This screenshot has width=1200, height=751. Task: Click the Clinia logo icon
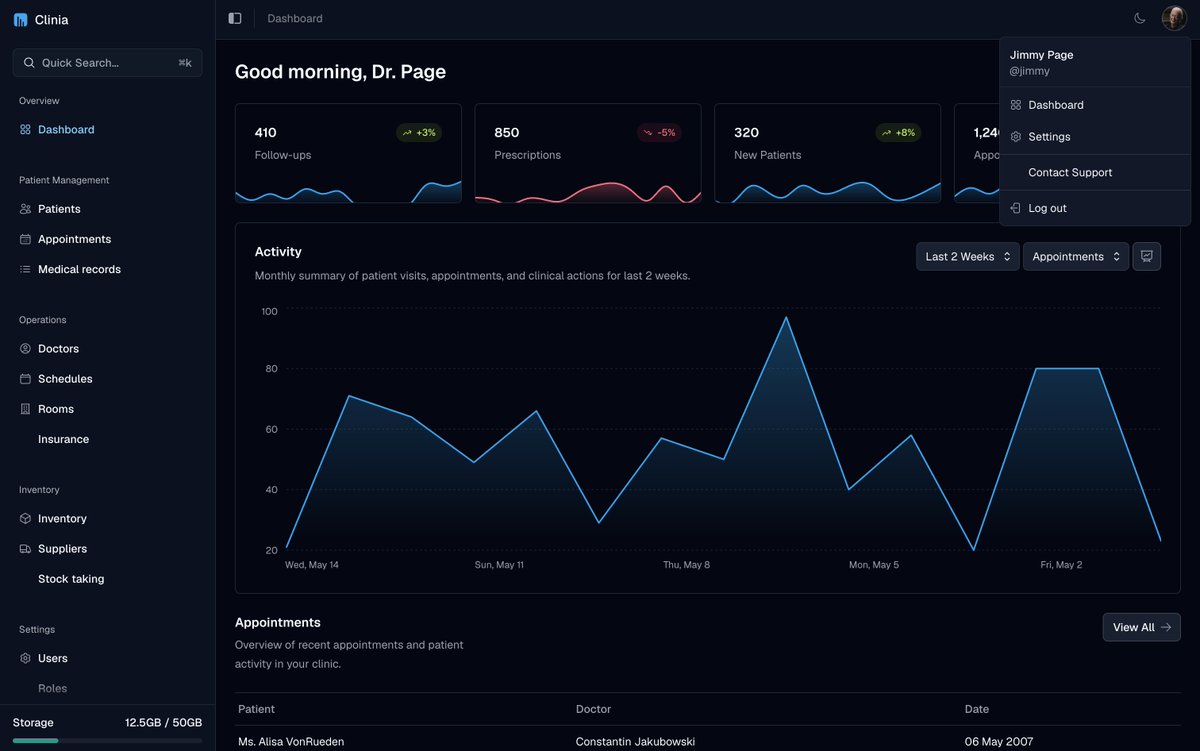coord(20,19)
